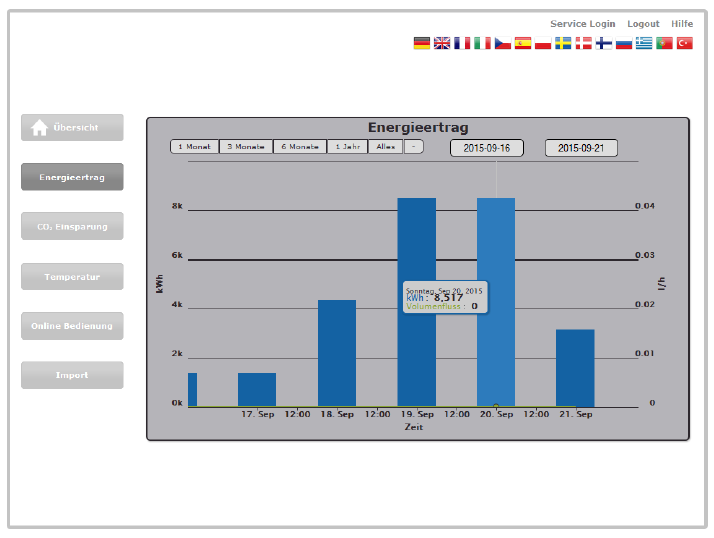Show Alles data range

386,147
